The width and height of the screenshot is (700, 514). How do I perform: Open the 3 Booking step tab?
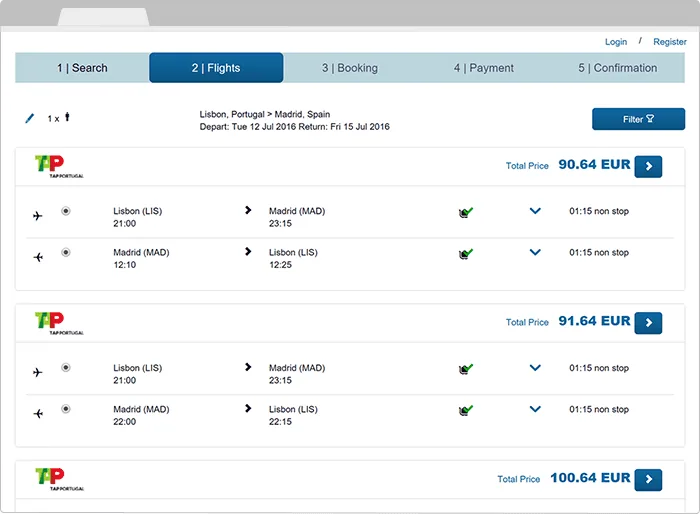pos(350,68)
